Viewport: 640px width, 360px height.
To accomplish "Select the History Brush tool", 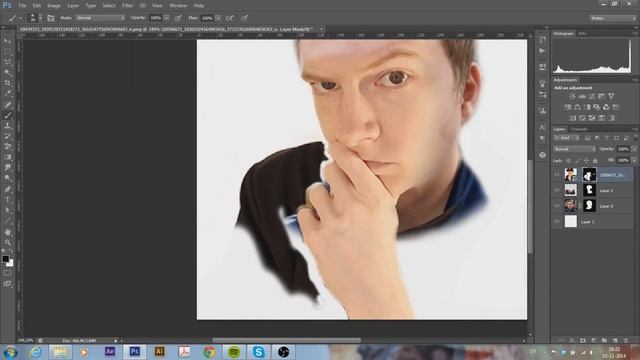I will click(7, 136).
